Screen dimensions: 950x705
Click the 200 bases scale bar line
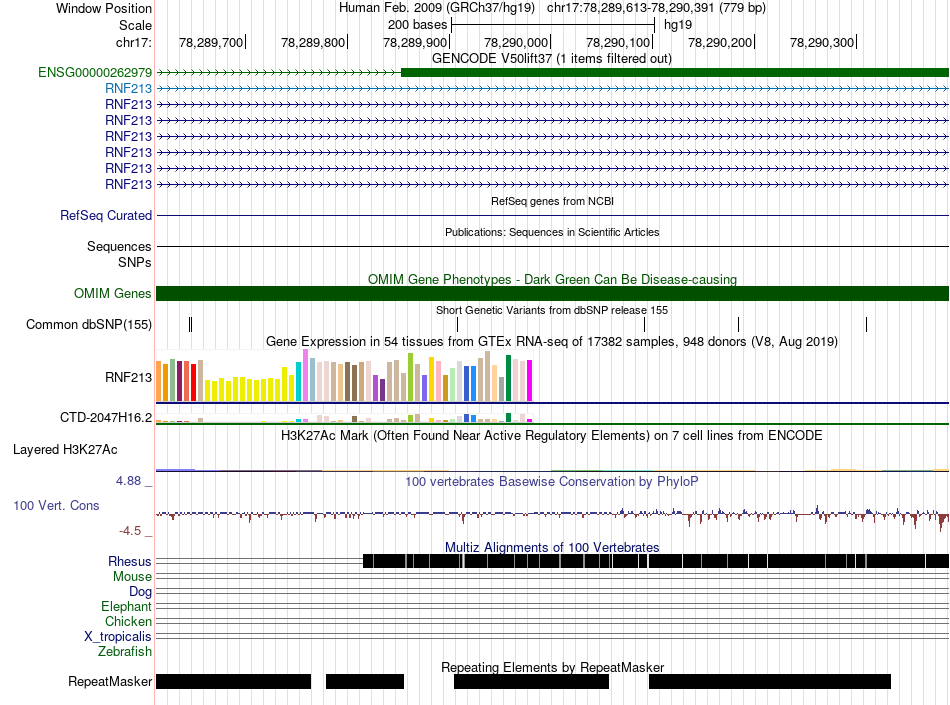coord(553,25)
